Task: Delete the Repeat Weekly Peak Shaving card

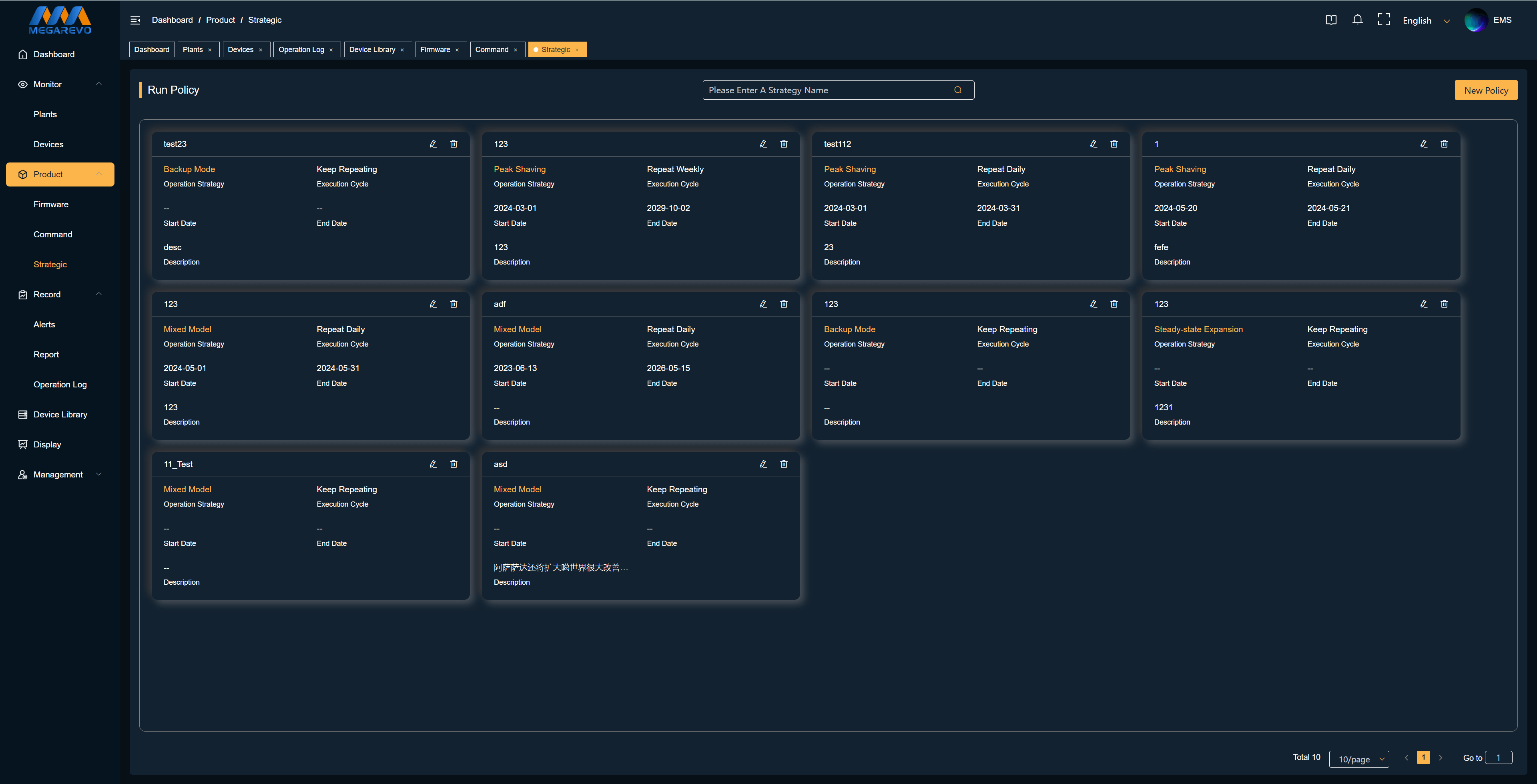Action: [x=784, y=144]
